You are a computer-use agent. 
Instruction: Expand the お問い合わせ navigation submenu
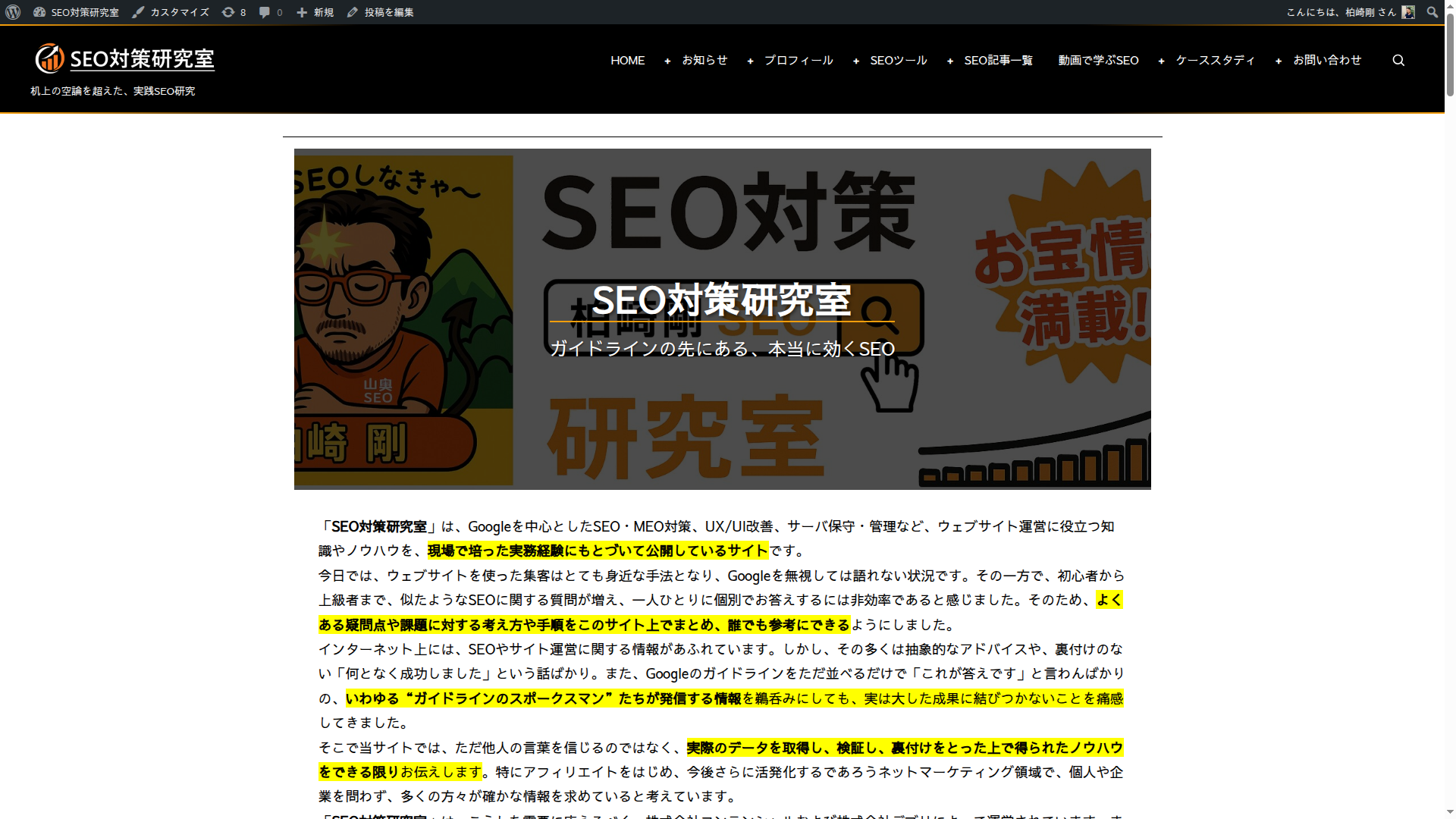[x=1279, y=61]
